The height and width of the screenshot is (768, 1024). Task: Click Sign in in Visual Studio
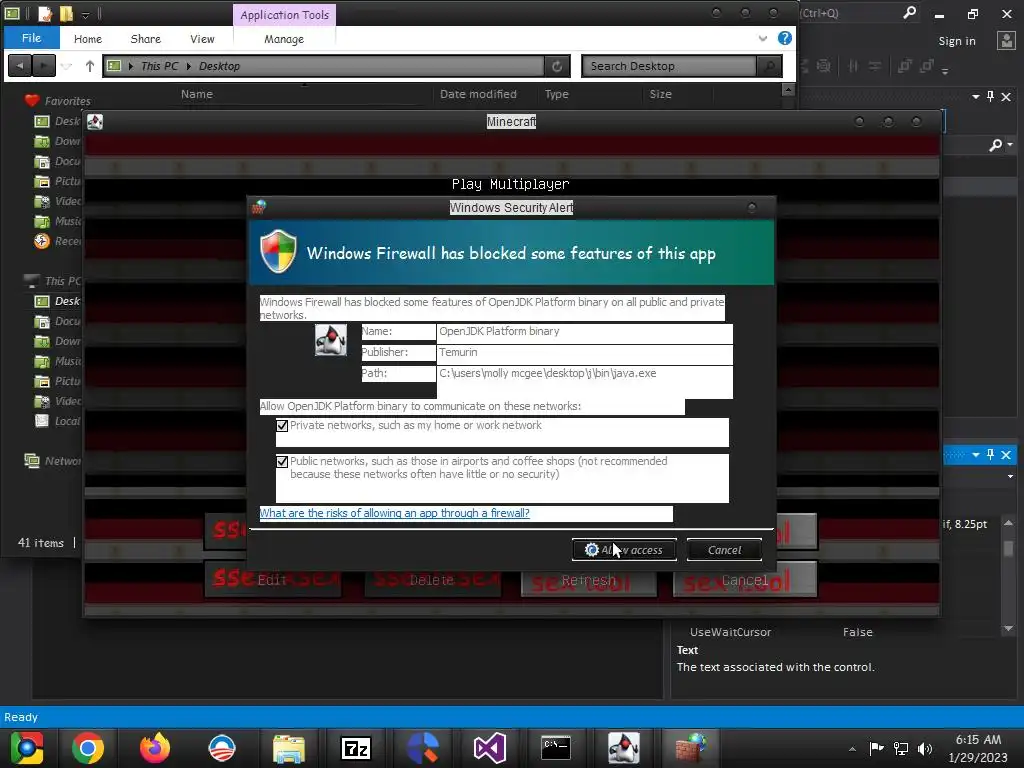(x=957, y=40)
